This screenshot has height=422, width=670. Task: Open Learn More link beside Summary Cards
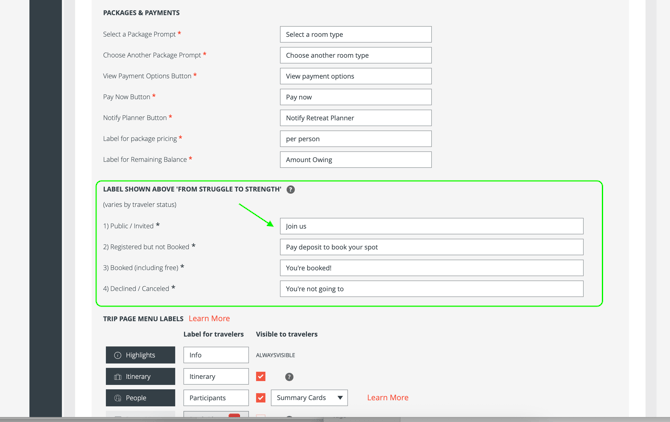388,398
